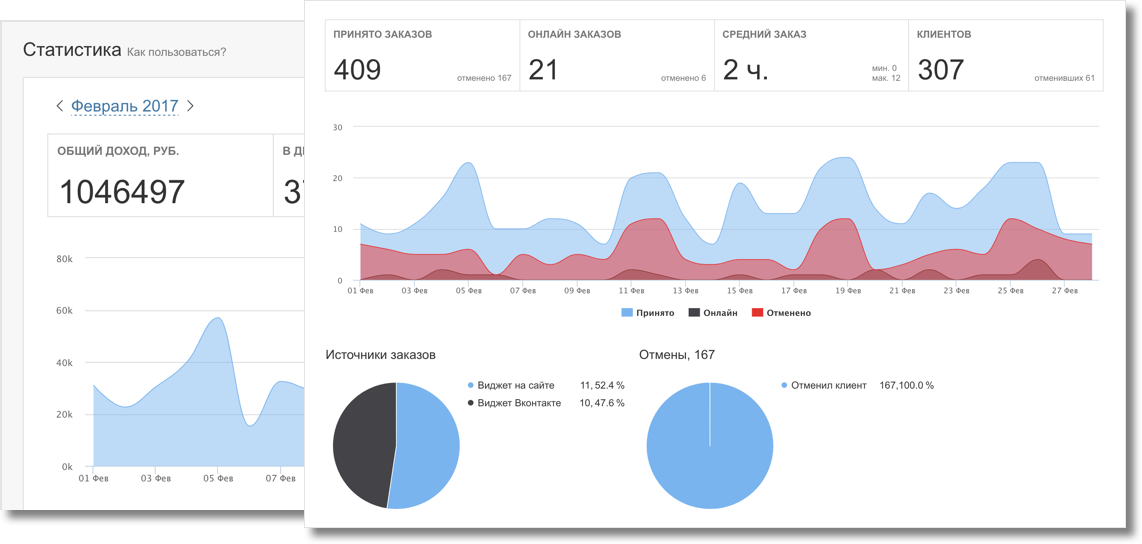Click the Средний заказ 2 ч. card
The width and height of the screenshot is (1142, 544).
(811, 56)
